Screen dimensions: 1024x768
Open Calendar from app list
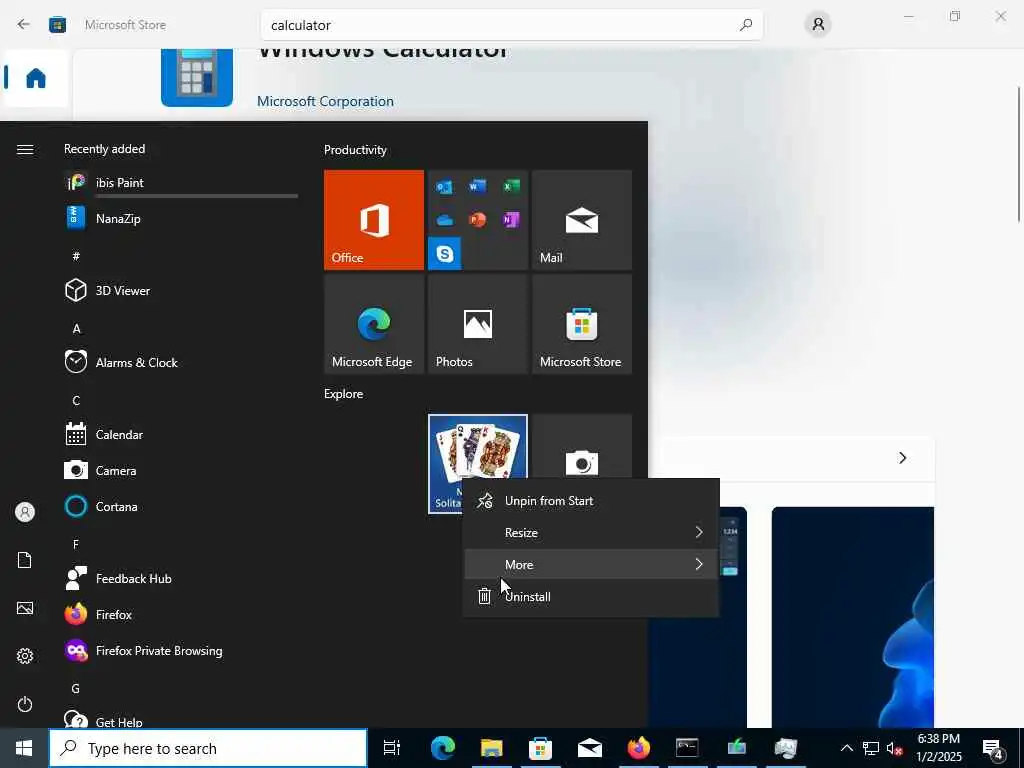tap(181, 434)
